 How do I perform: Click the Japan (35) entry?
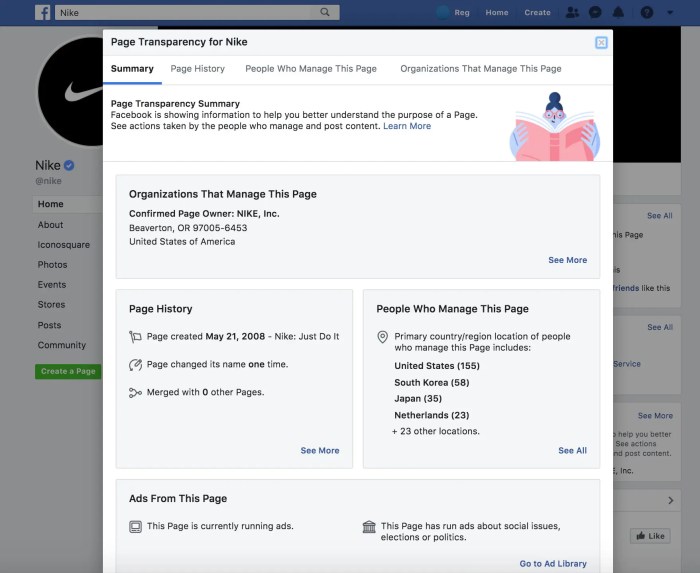(x=418, y=399)
